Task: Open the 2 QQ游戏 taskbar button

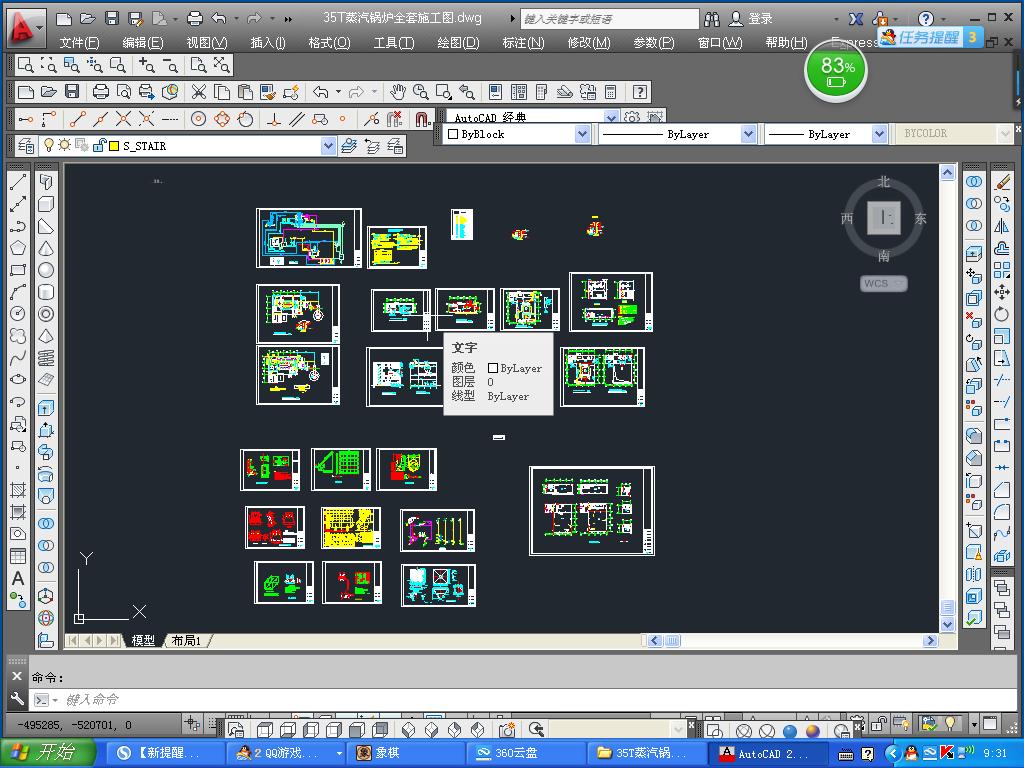Action: (x=285, y=753)
